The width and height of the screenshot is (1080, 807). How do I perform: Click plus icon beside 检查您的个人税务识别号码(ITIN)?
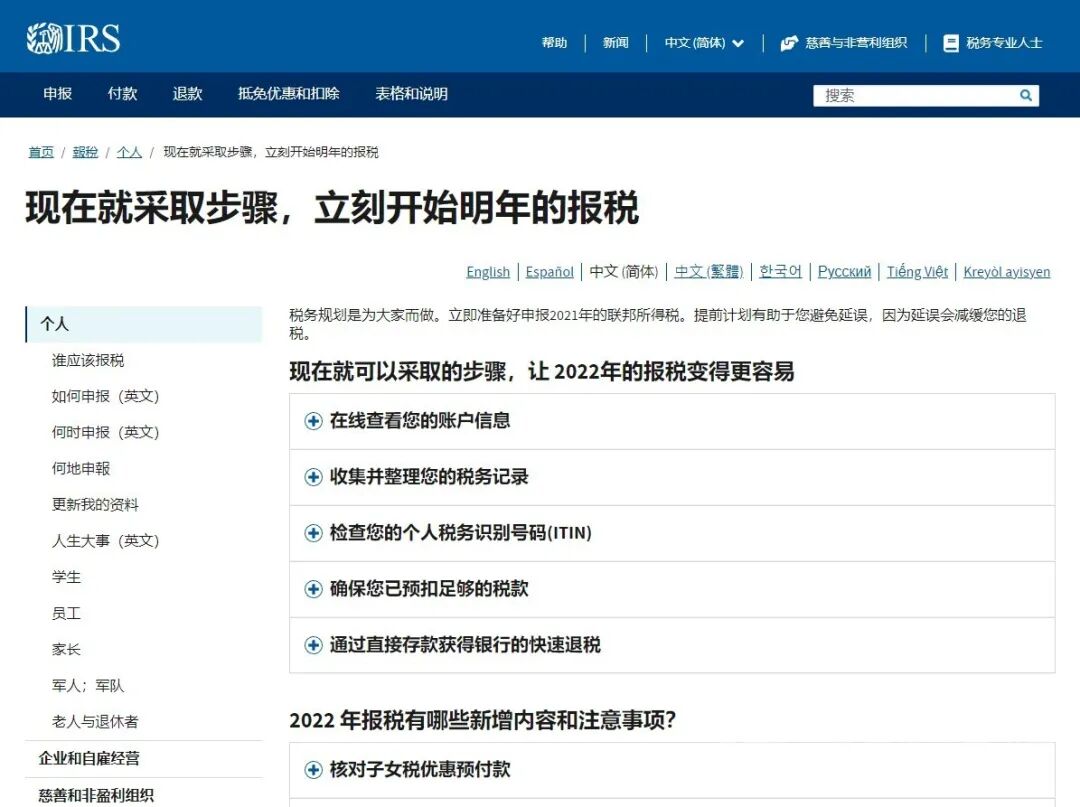pyautogui.click(x=313, y=533)
